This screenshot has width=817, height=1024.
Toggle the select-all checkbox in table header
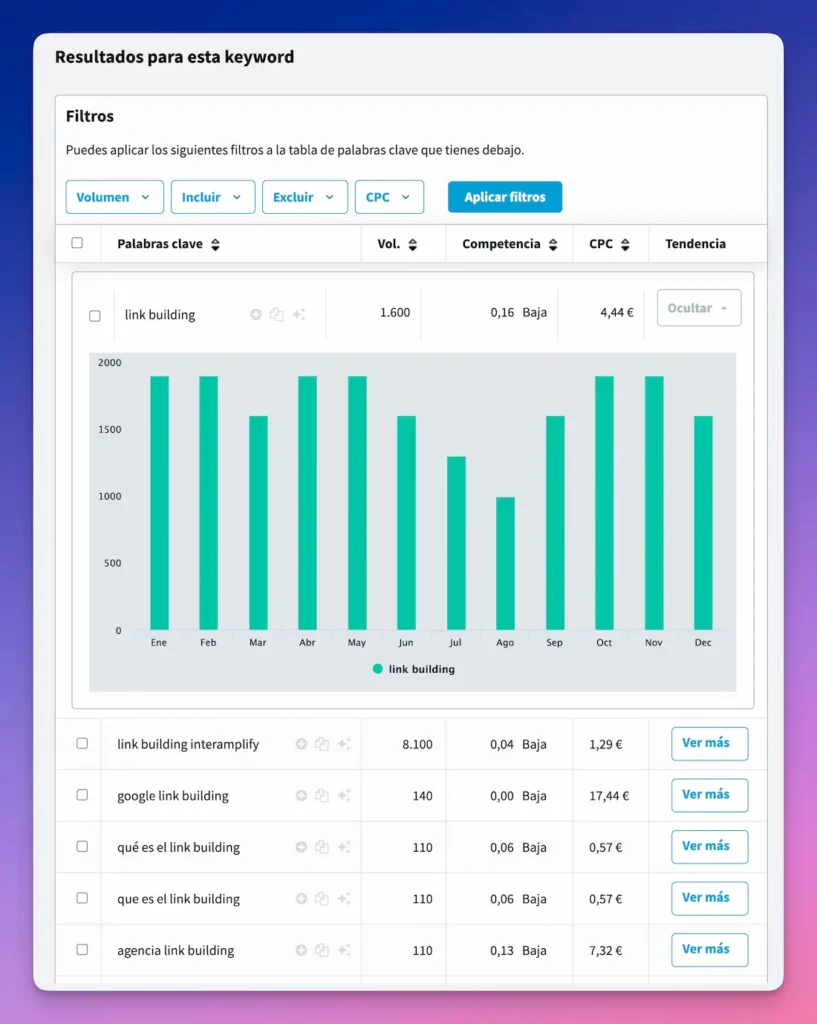(x=78, y=243)
